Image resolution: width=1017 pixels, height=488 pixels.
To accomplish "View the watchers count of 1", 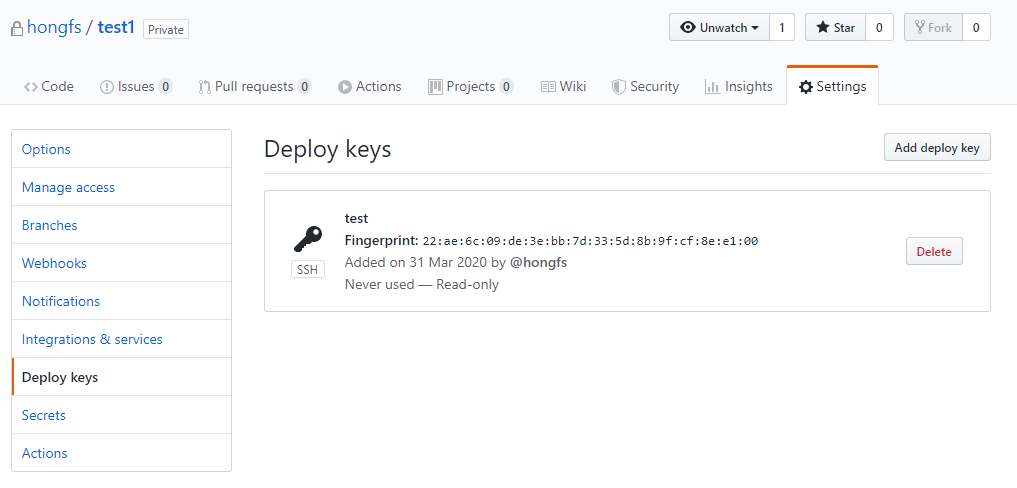I will point(782,28).
